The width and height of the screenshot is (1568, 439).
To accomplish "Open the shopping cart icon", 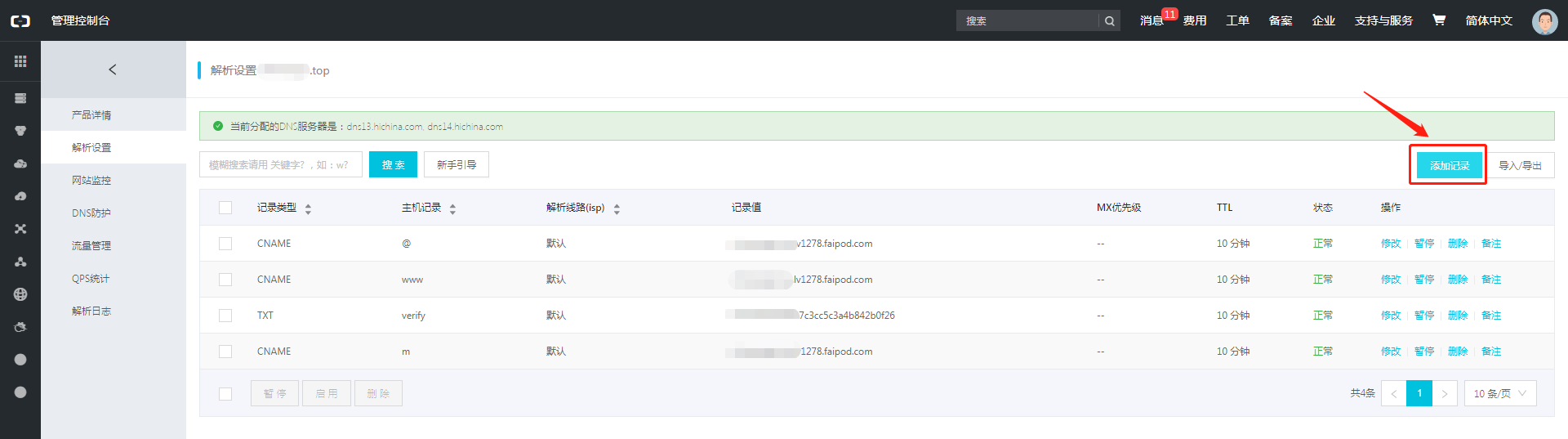I will pos(1439,20).
